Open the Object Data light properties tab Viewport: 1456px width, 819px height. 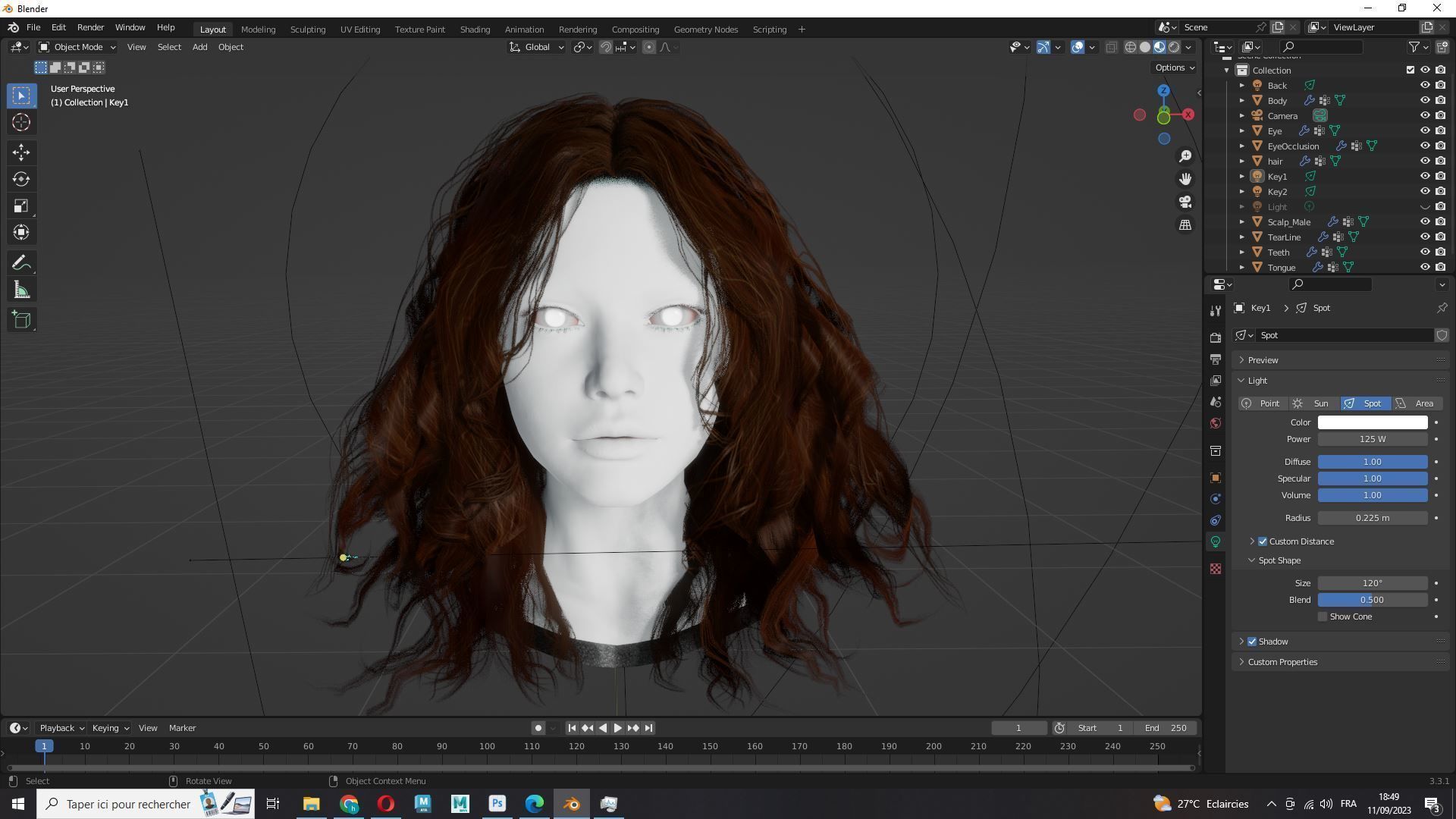[x=1216, y=541]
